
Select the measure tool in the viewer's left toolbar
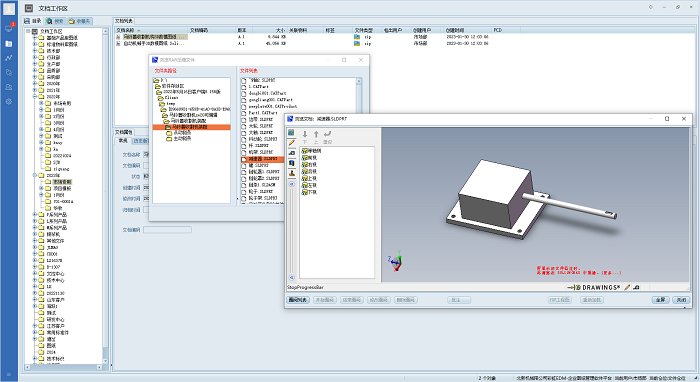[292, 153]
